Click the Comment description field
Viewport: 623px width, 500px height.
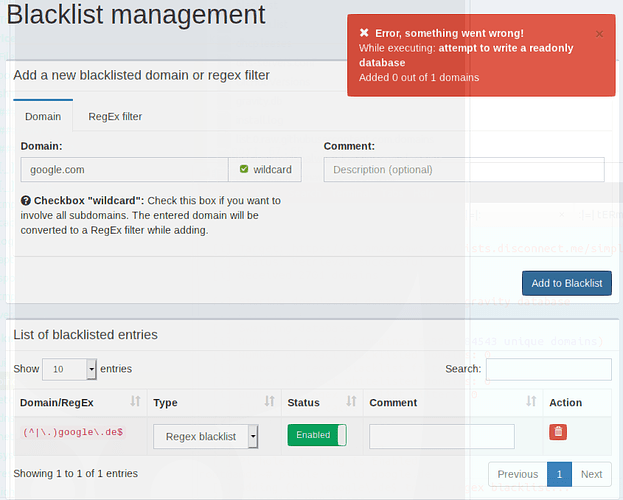pyautogui.click(x=464, y=170)
